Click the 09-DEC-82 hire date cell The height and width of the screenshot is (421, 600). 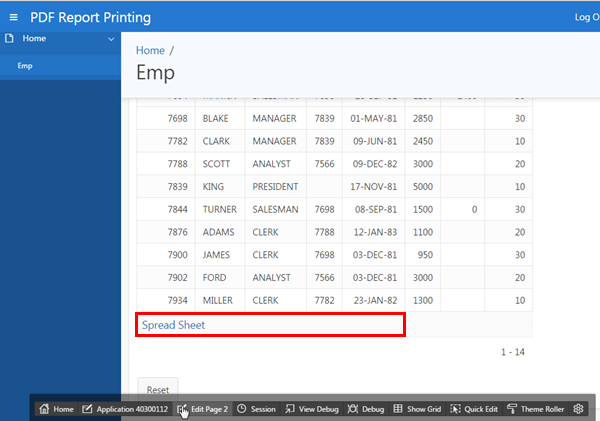[373, 164]
